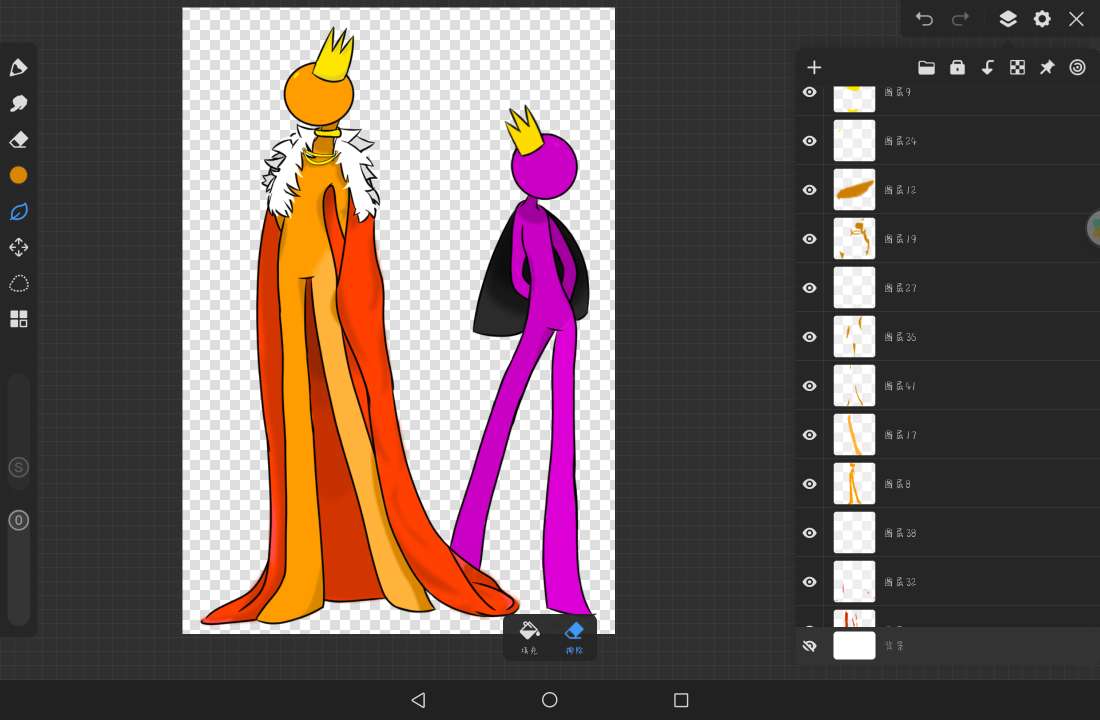Select the smudge tool
This screenshot has width=1100, height=720.
18,104
